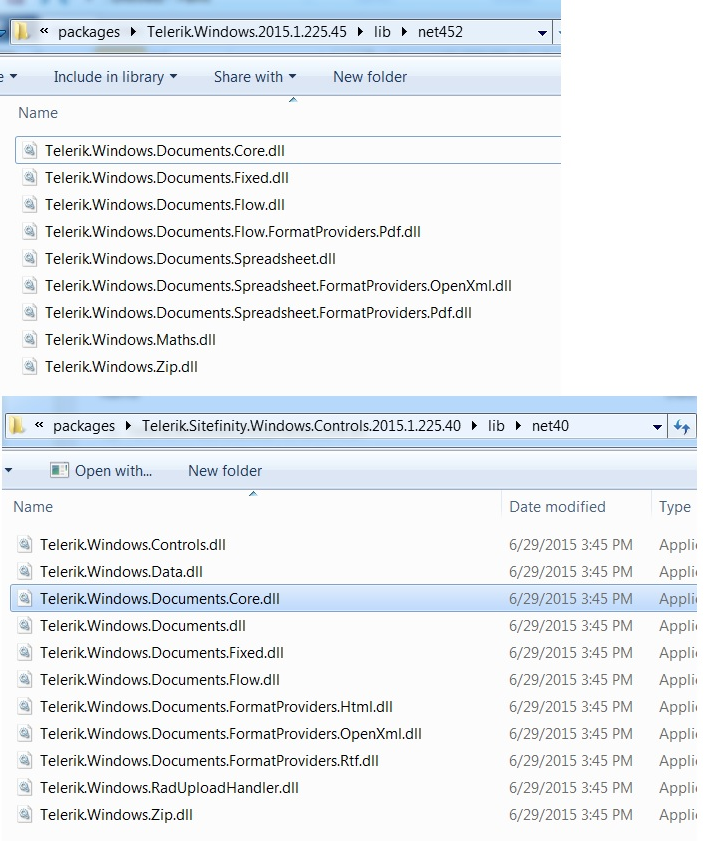Screen dimensions: 716x841
Task: Click the Open with icon in the toolbar
Action: (x=60, y=471)
